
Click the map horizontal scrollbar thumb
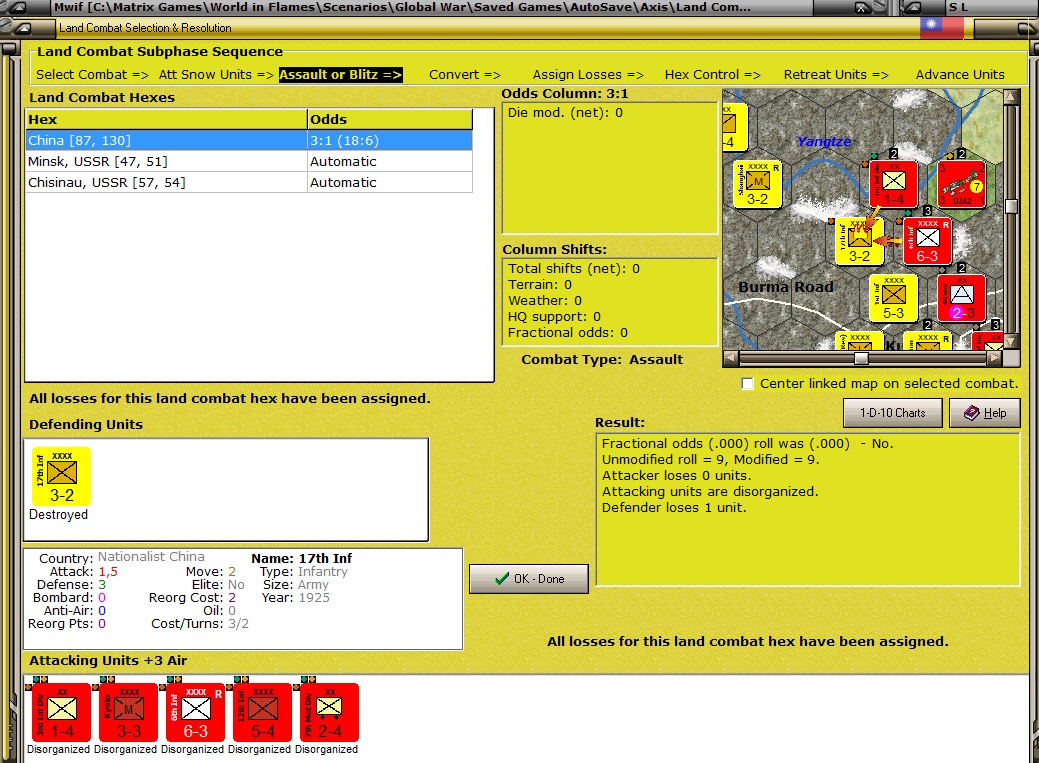(x=861, y=358)
